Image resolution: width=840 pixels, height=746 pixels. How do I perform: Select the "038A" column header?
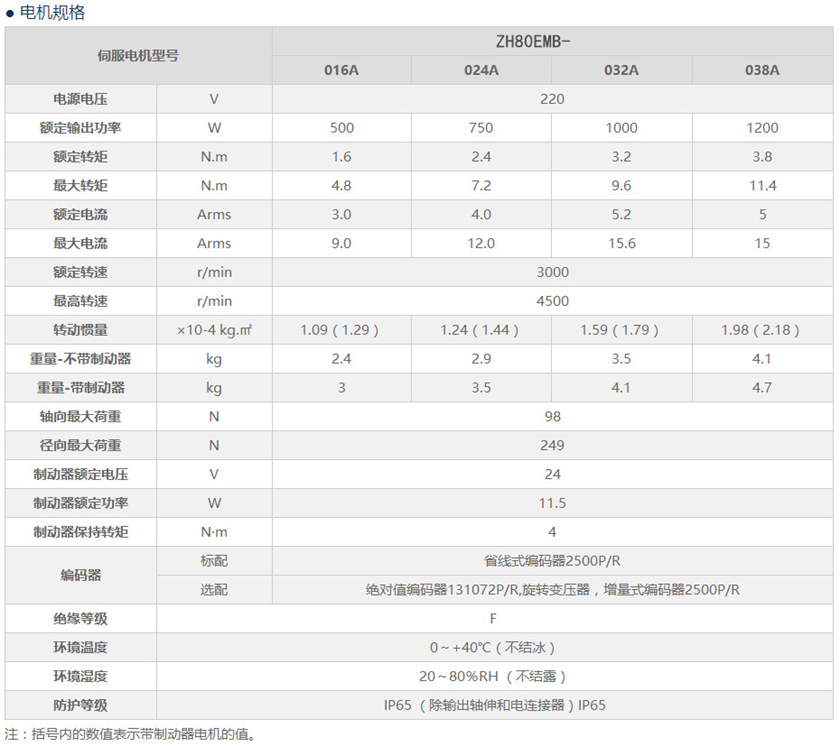click(x=761, y=70)
